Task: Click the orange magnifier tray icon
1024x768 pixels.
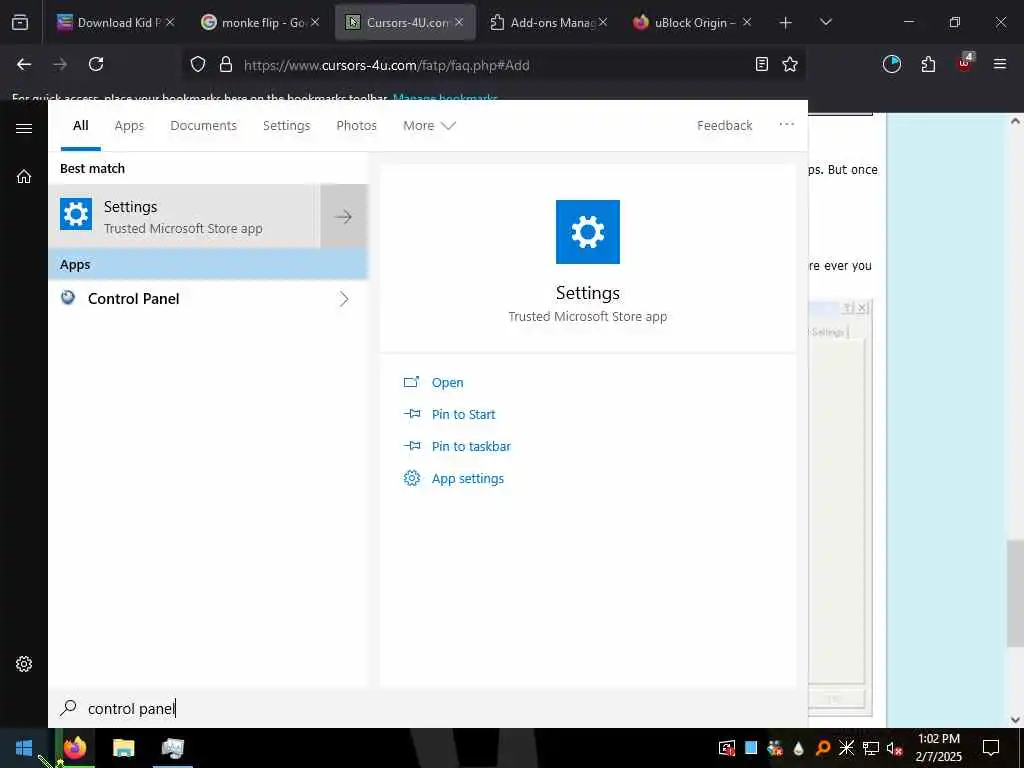Action: (823, 748)
